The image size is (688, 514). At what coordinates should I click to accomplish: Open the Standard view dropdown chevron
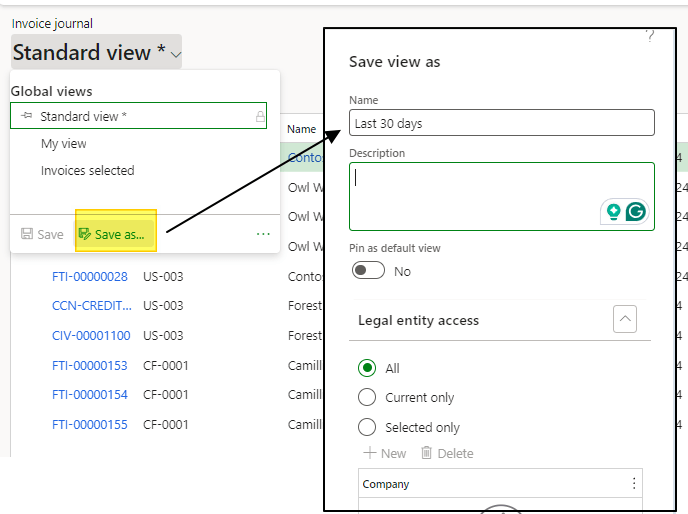176,55
